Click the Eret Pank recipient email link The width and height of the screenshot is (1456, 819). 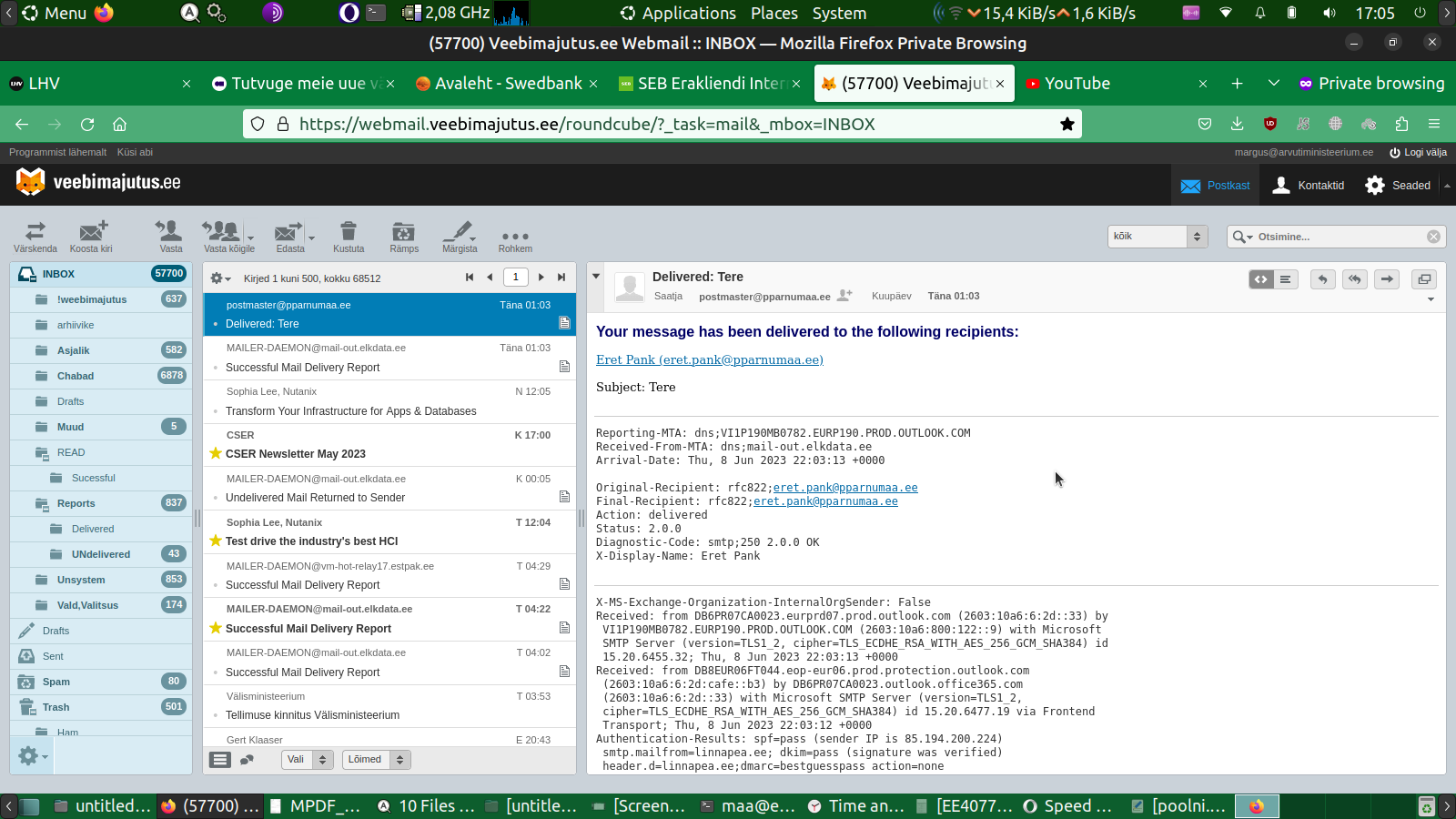click(709, 359)
